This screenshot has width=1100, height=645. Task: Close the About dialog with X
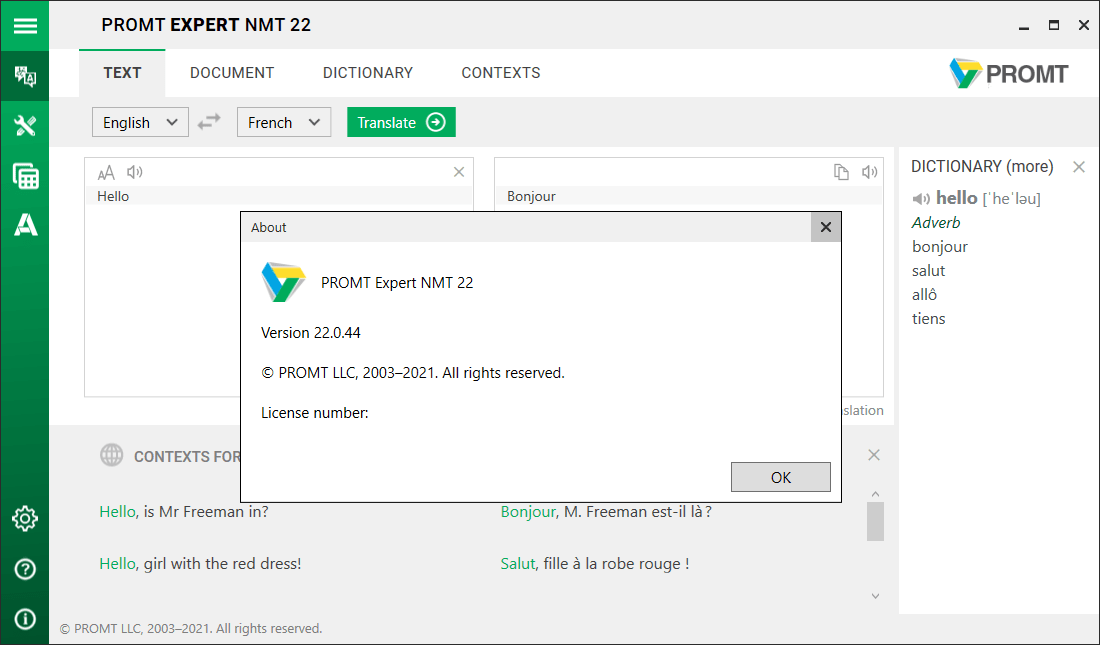point(826,227)
